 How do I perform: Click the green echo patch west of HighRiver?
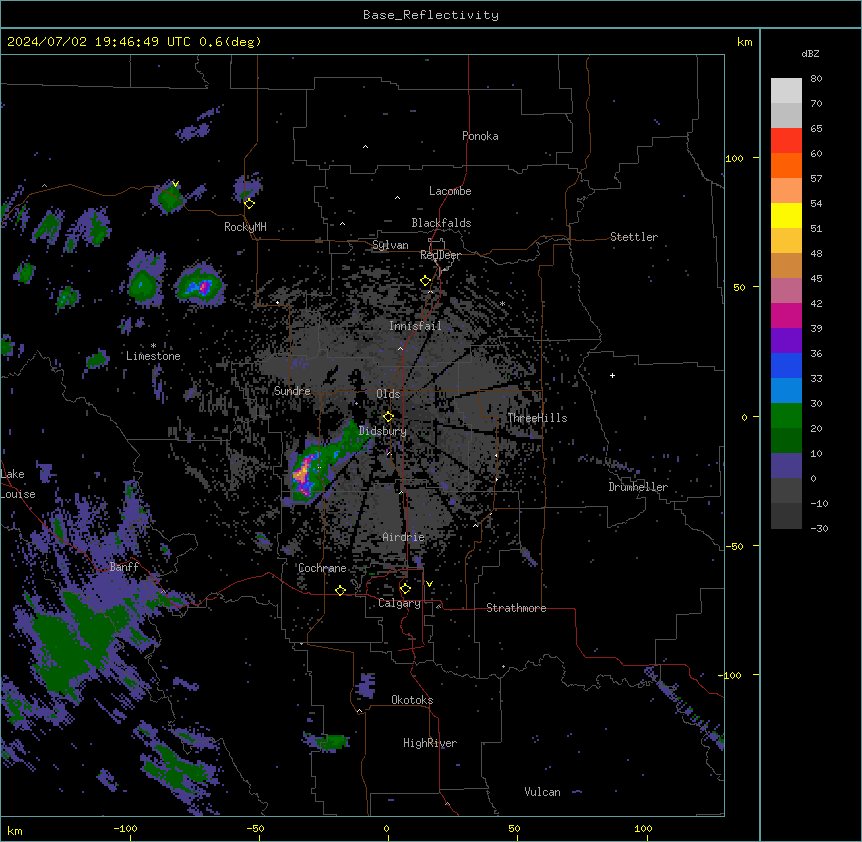click(x=333, y=742)
